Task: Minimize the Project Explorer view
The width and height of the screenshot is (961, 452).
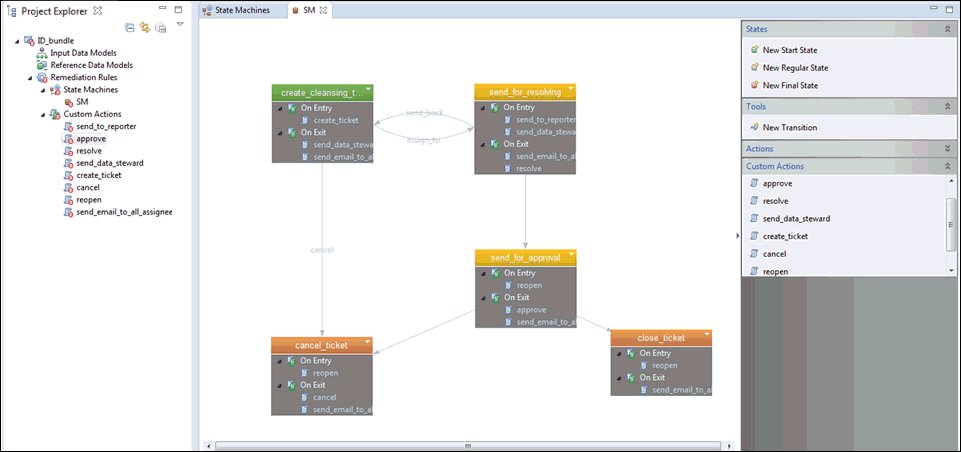Action: [162, 9]
